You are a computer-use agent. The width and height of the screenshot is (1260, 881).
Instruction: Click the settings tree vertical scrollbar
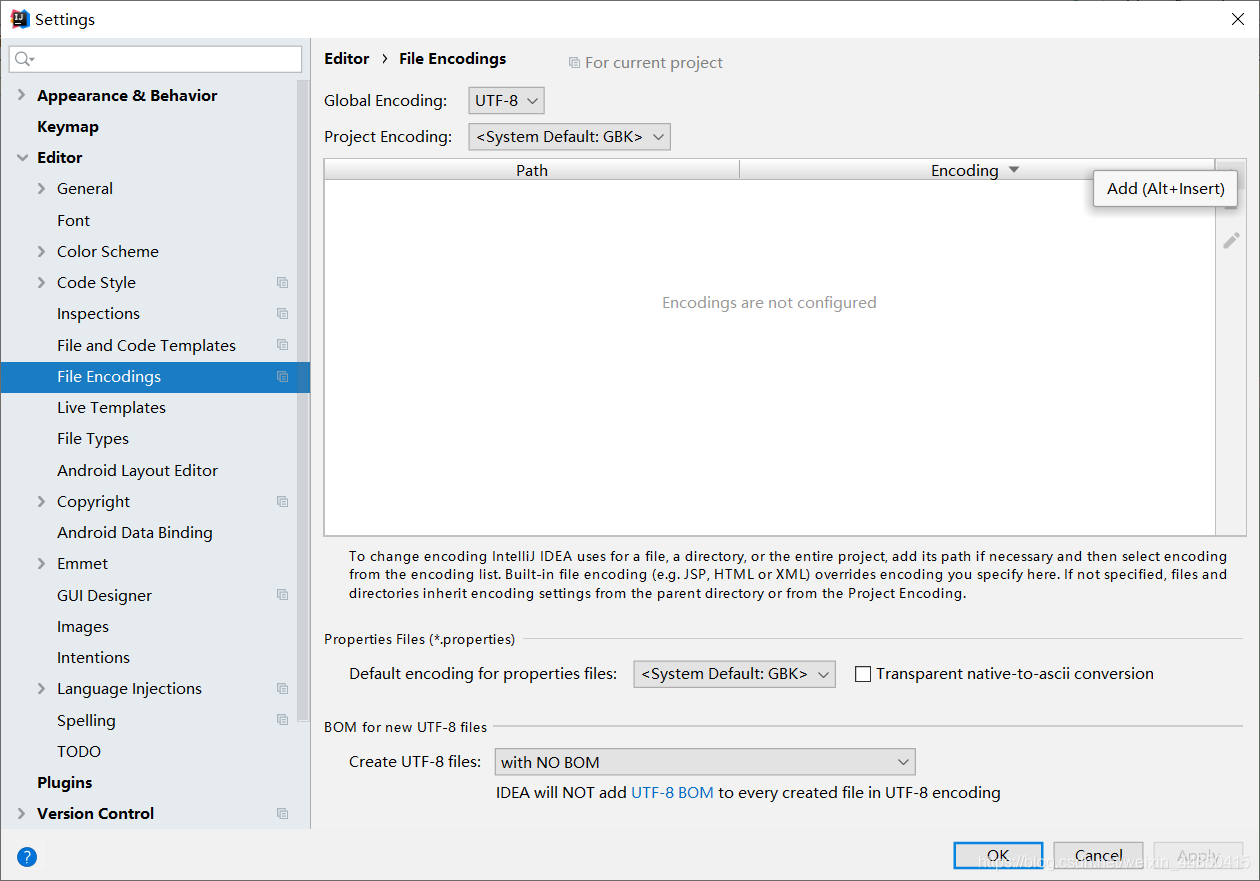[x=304, y=400]
